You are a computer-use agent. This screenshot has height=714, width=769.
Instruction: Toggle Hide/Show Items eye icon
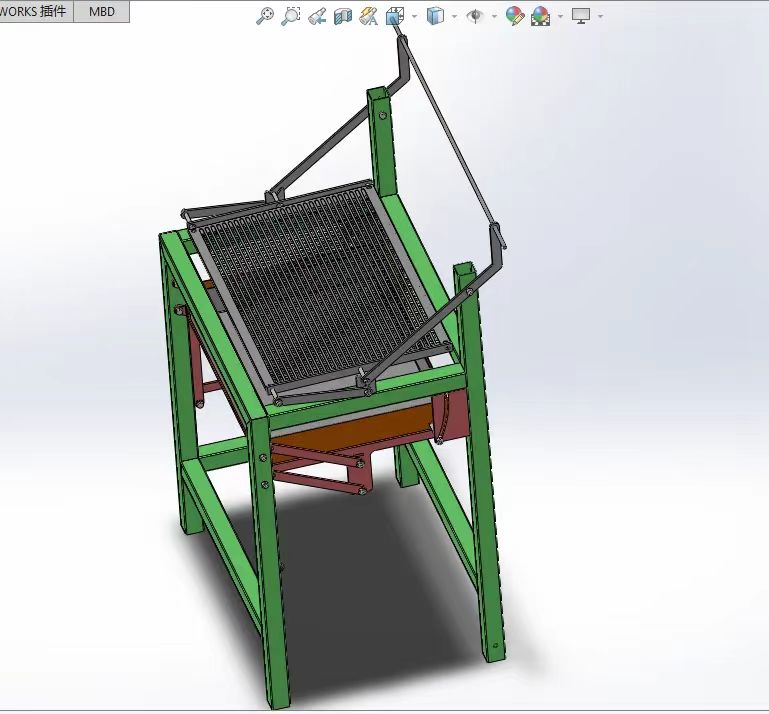(475, 16)
